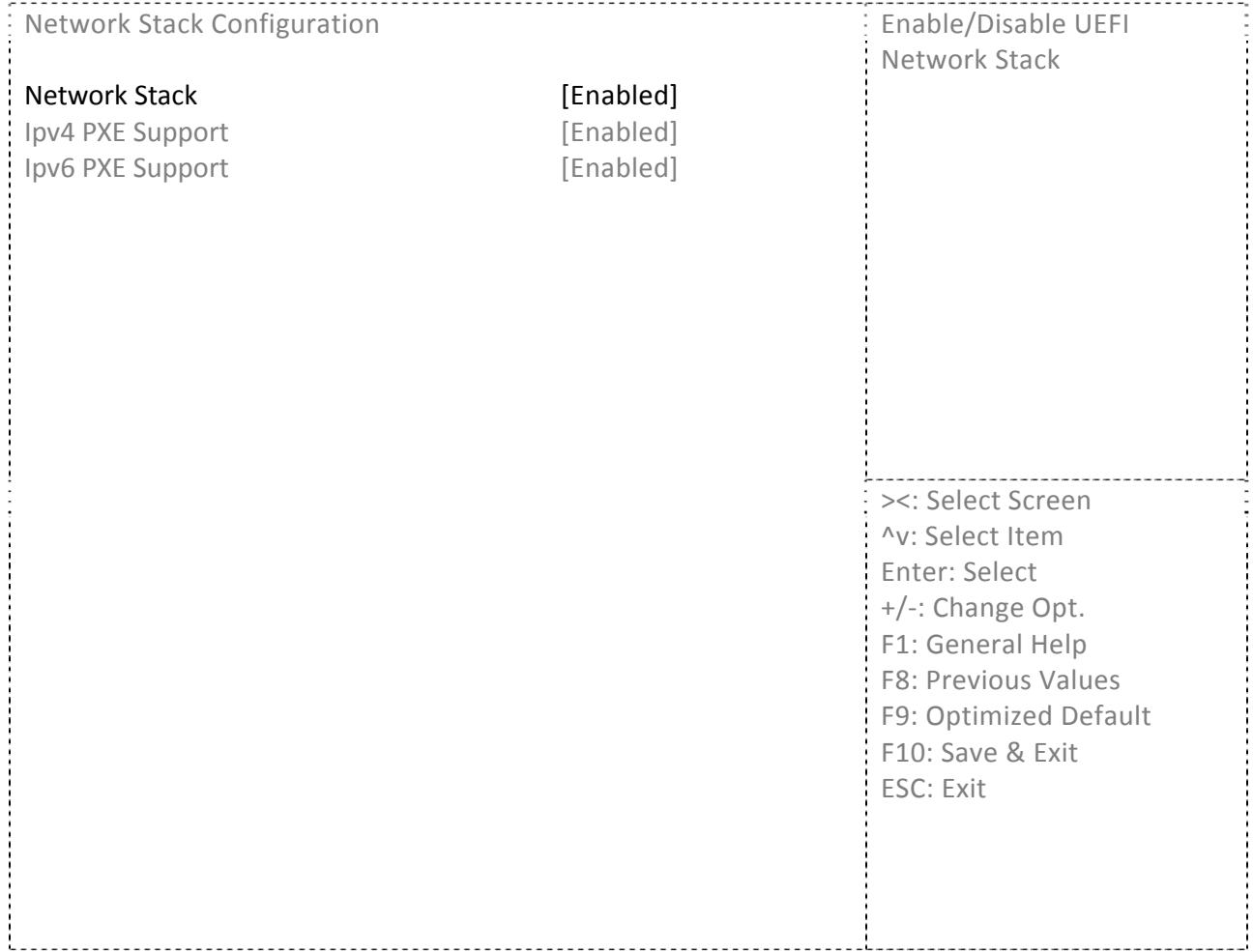Screen dimensions: 1253x952
Task: Click F9: Optimized Default hint
Action: pos(1016,716)
